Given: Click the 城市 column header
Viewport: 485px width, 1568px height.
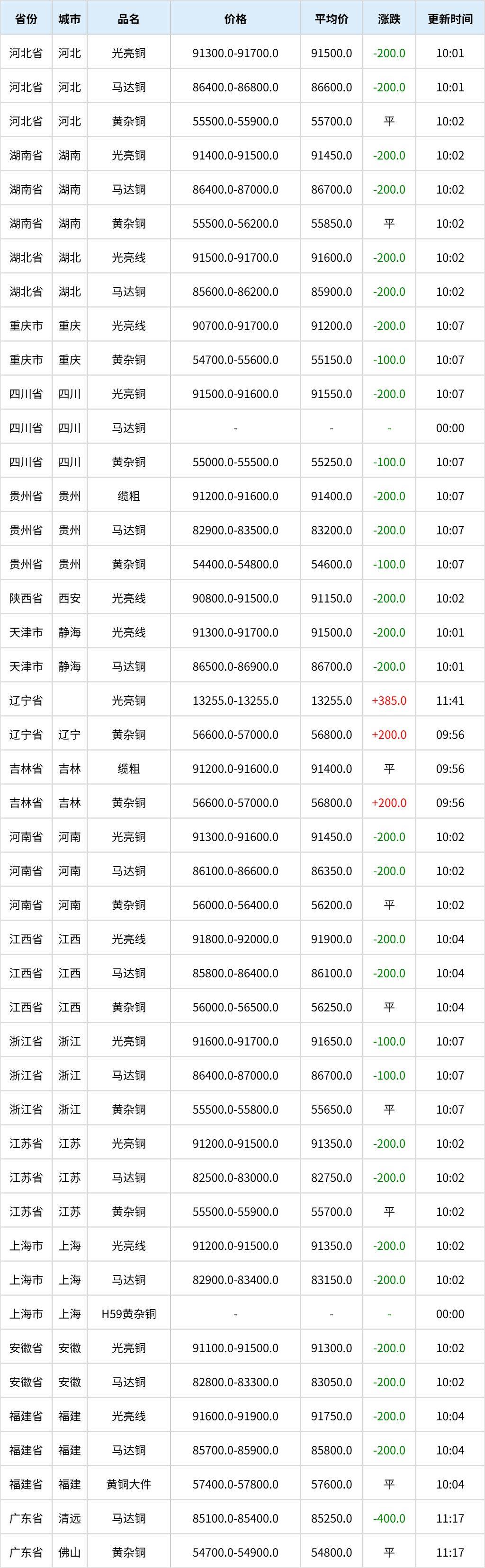Looking at the screenshot, I should click(x=70, y=19).
